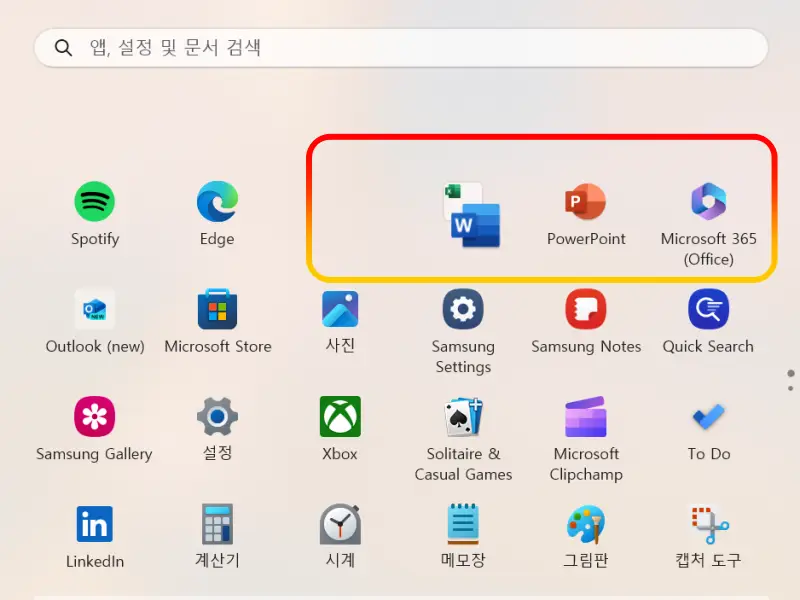Launch Outlook (new)
Viewport: 800px width, 600px height.
point(95,310)
